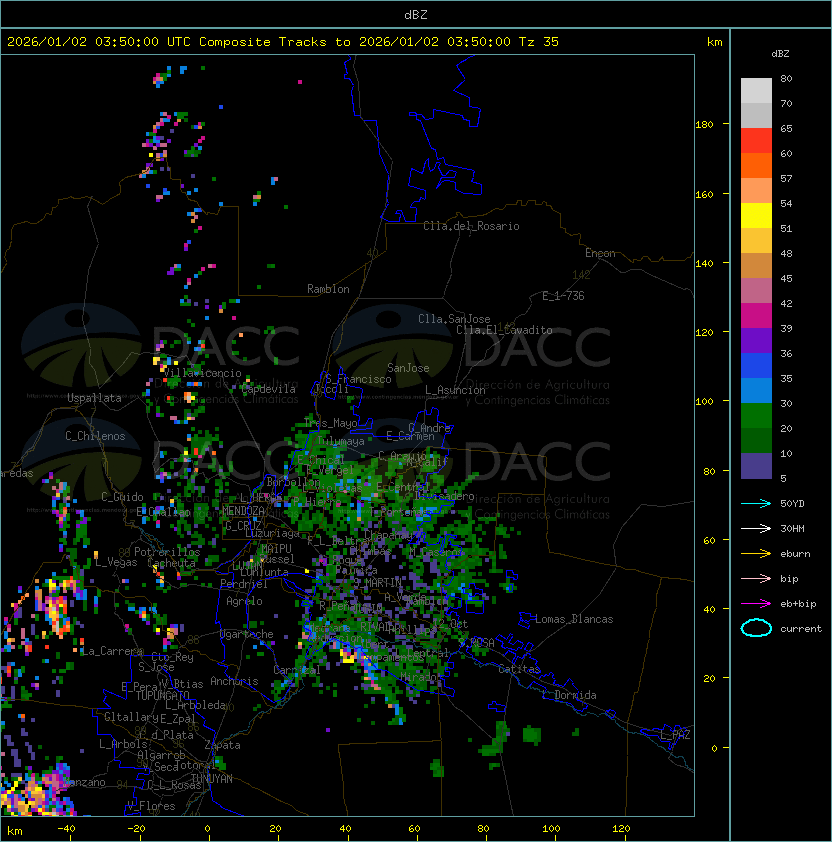Click the 120 value on the horizontal axis
This screenshot has height=842, width=832.
pyautogui.click(x=621, y=829)
